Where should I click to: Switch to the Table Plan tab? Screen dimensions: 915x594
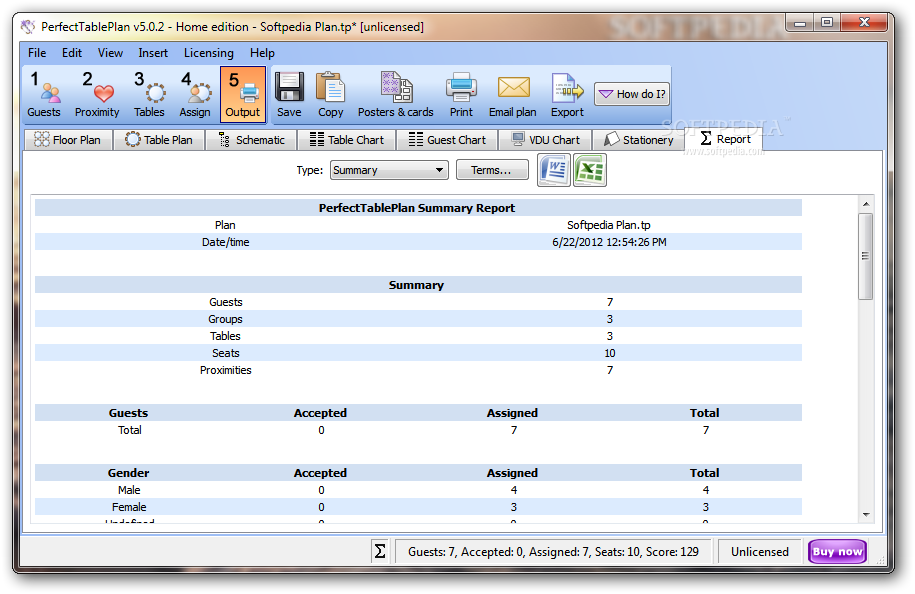click(159, 140)
